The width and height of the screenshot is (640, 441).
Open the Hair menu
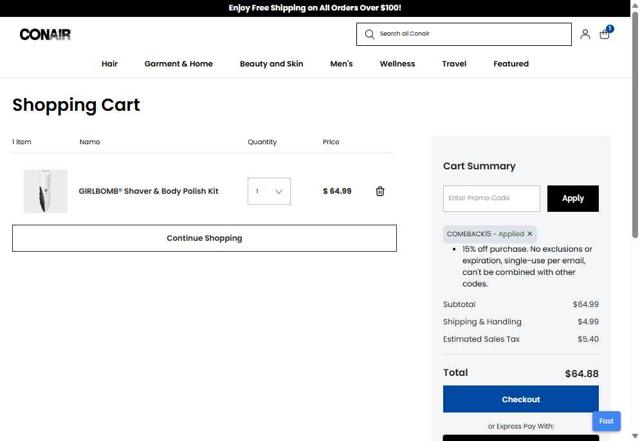tap(109, 64)
